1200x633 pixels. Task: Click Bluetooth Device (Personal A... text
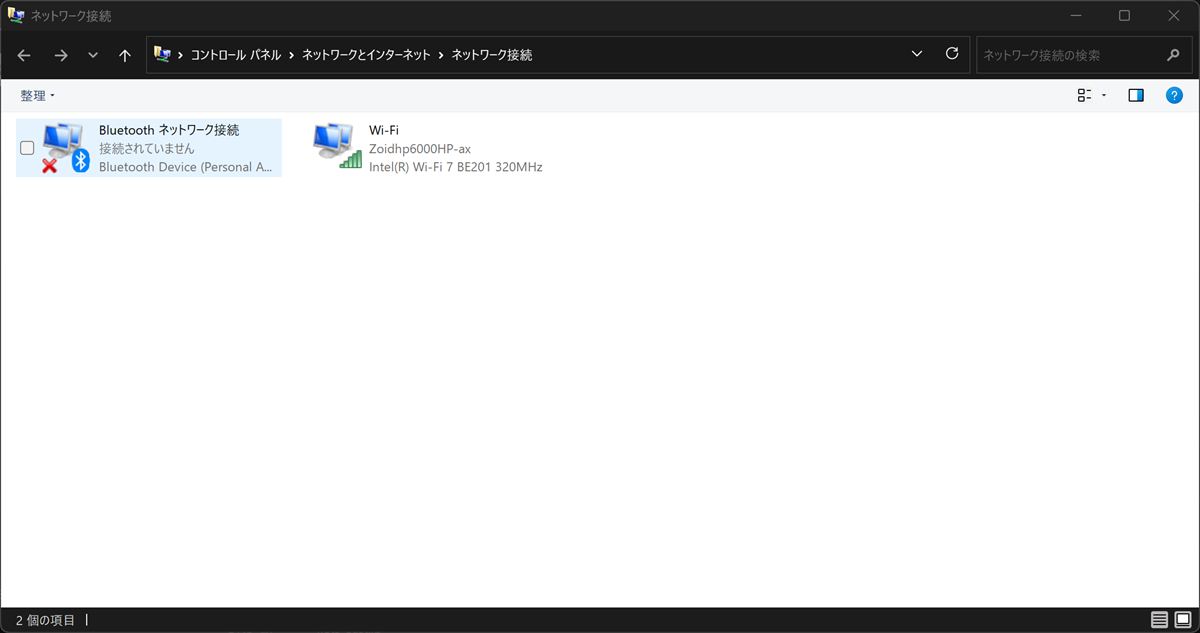pyautogui.click(x=186, y=167)
